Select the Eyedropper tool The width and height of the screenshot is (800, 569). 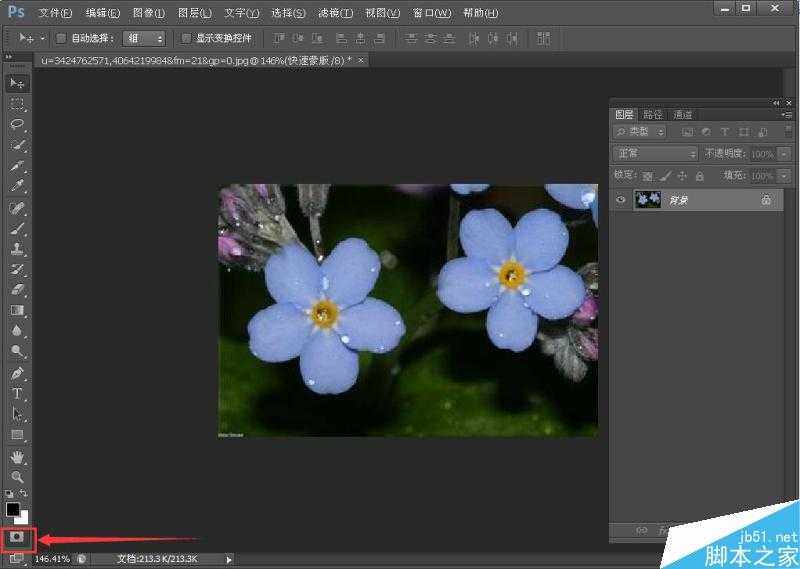(x=17, y=186)
